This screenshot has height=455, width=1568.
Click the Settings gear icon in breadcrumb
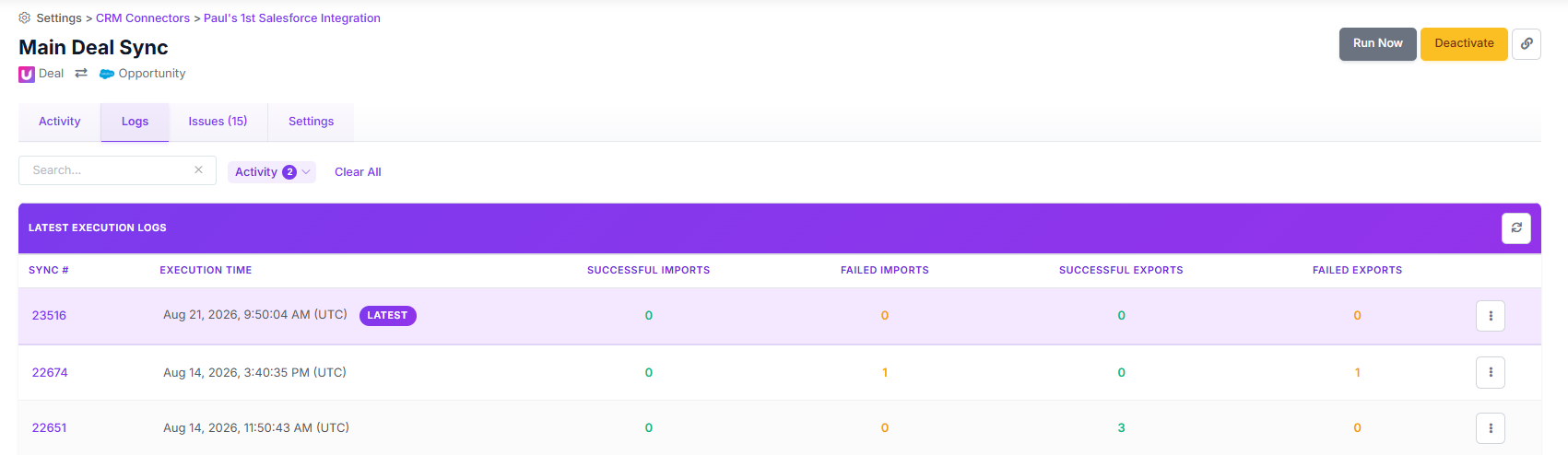[x=25, y=17]
